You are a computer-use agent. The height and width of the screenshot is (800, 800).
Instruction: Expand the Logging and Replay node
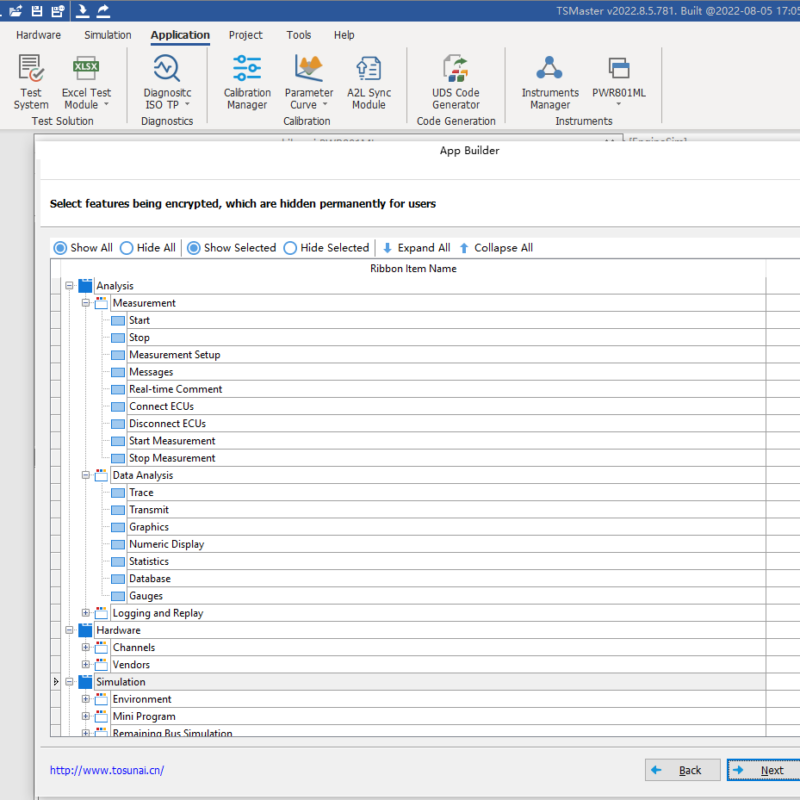click(86, 613)
